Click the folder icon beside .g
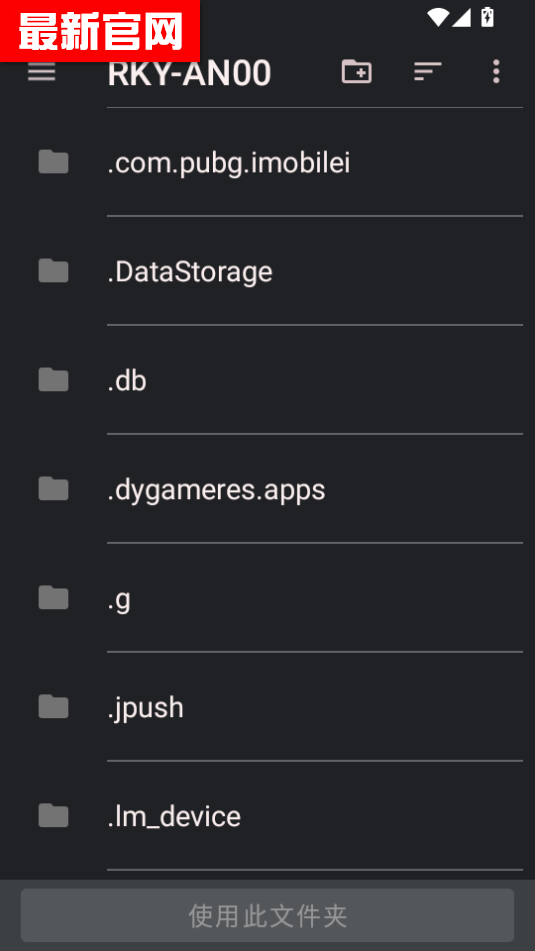Image resolution: width=535 pixels, height=951 pixels. pos(53,597)
